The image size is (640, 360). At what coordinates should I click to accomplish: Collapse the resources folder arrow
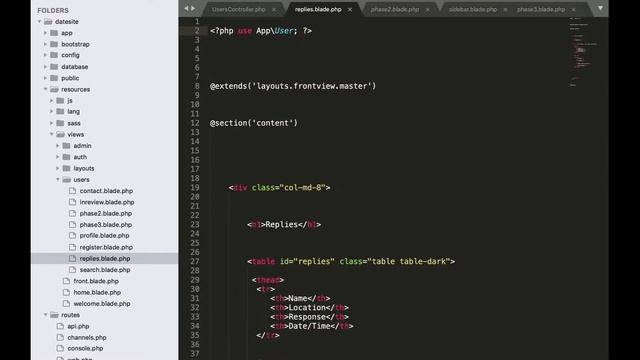coord(45,89)
